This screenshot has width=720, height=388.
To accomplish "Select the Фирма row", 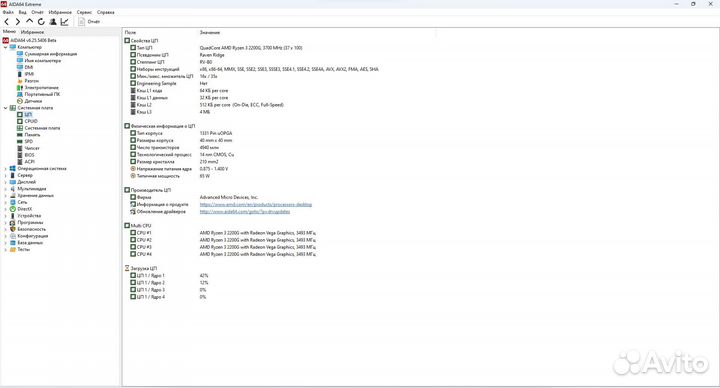I will 194,197.
